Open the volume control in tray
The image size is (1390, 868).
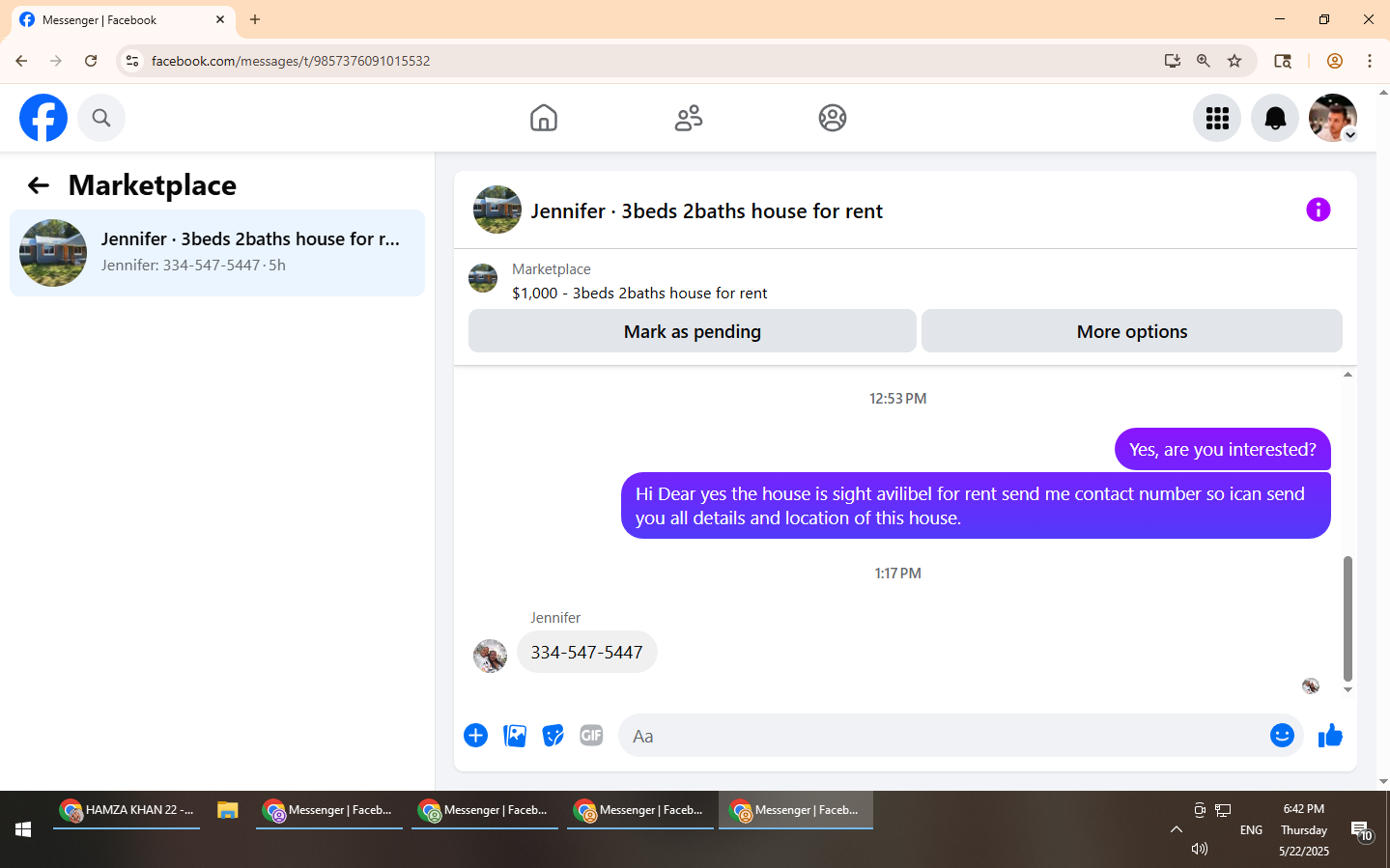(1200, 849)
